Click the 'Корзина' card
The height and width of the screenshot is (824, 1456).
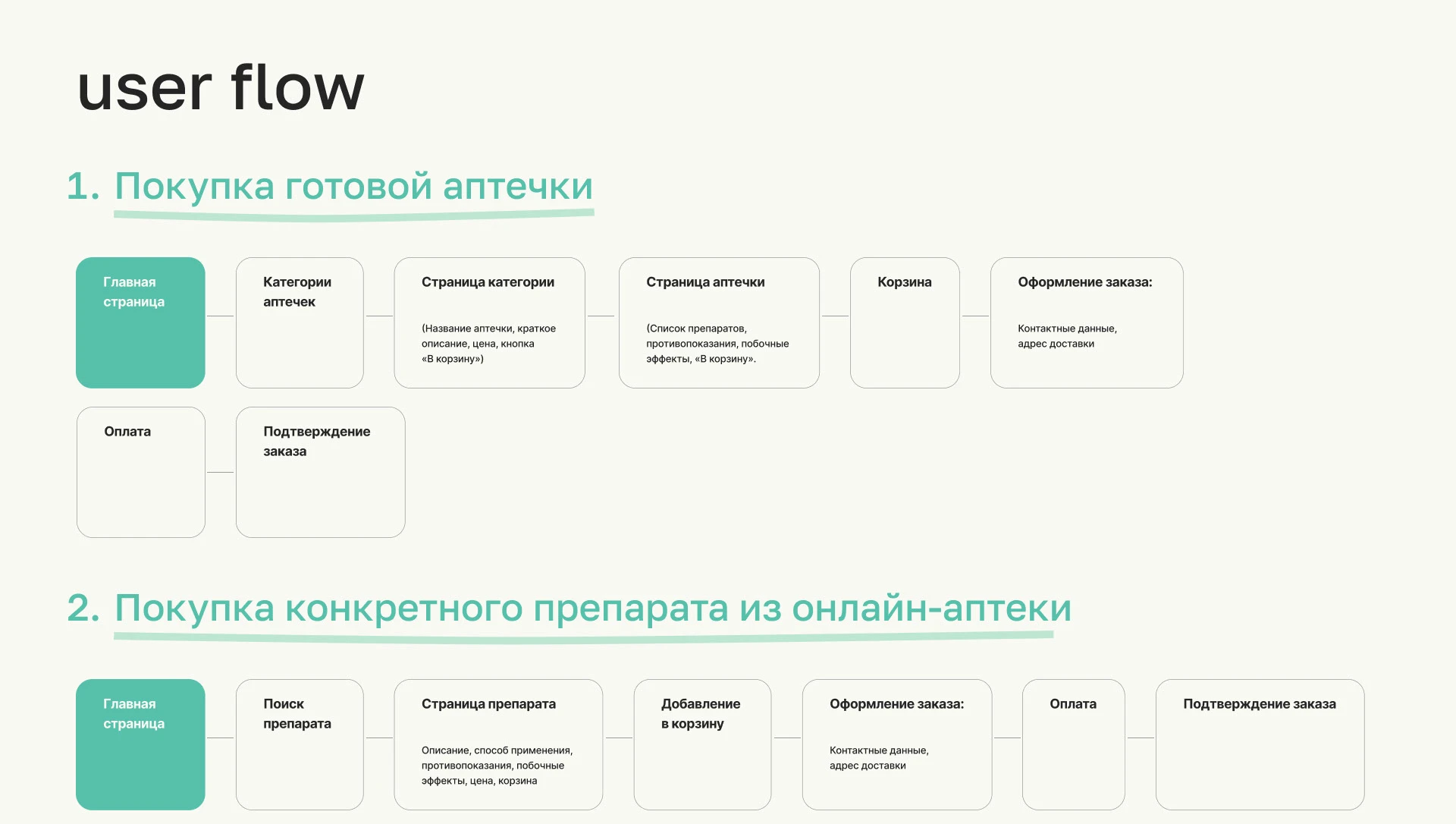pos(905,322)
